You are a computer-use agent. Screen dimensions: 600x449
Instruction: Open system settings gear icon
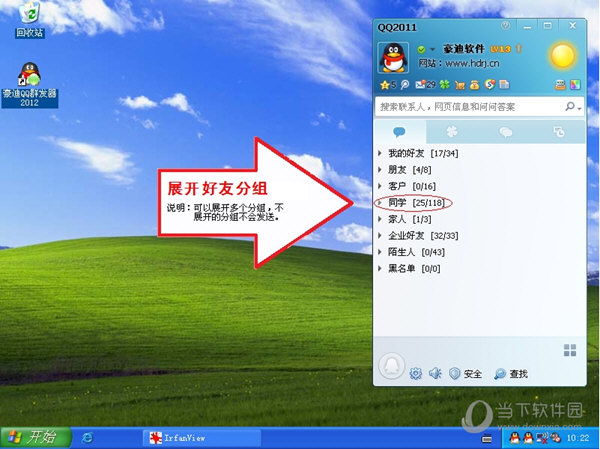416,373
